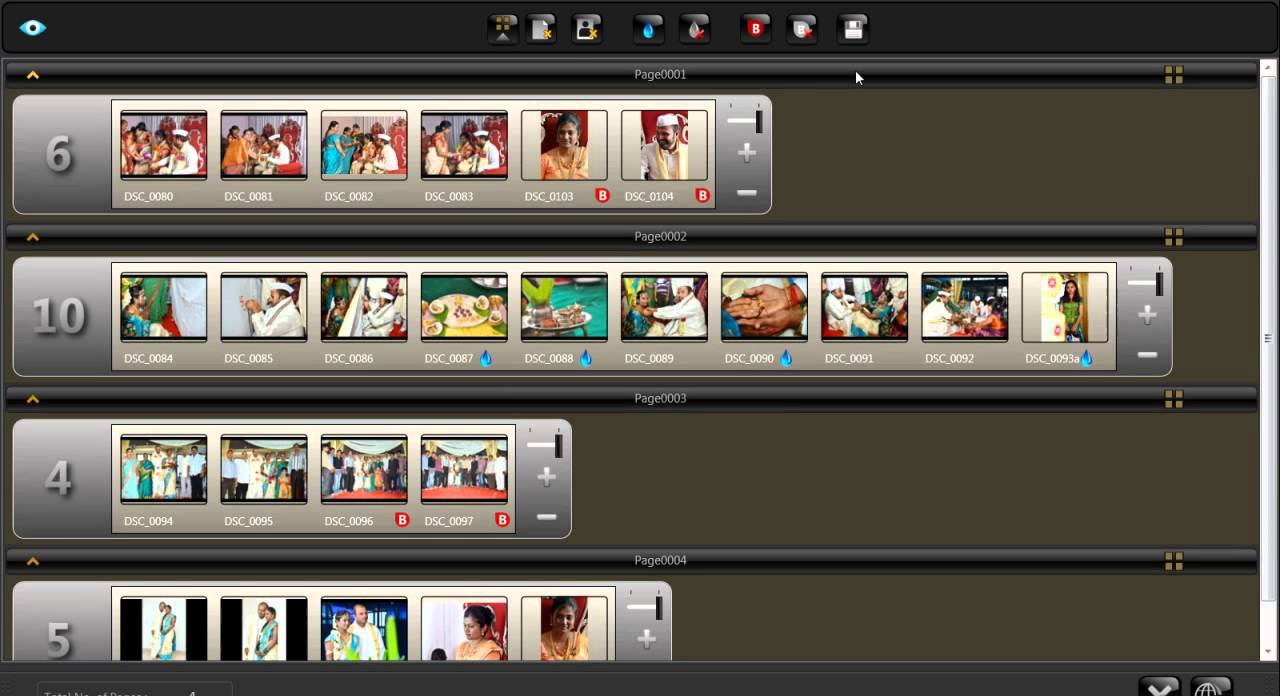Screen dimensions: 1280x696
Task: Collapse the Page0001 section
Action: click(x=33, y=75)
